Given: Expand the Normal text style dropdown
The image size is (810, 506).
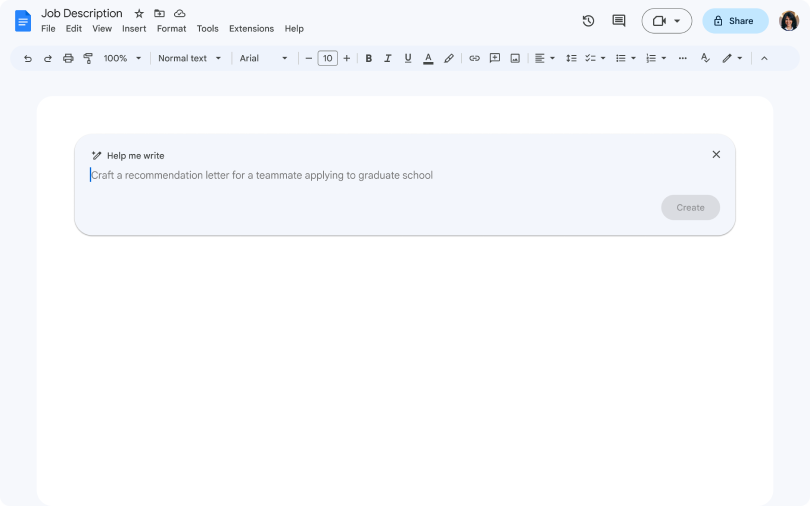Looking at the screenshot, I should point(189,58).
